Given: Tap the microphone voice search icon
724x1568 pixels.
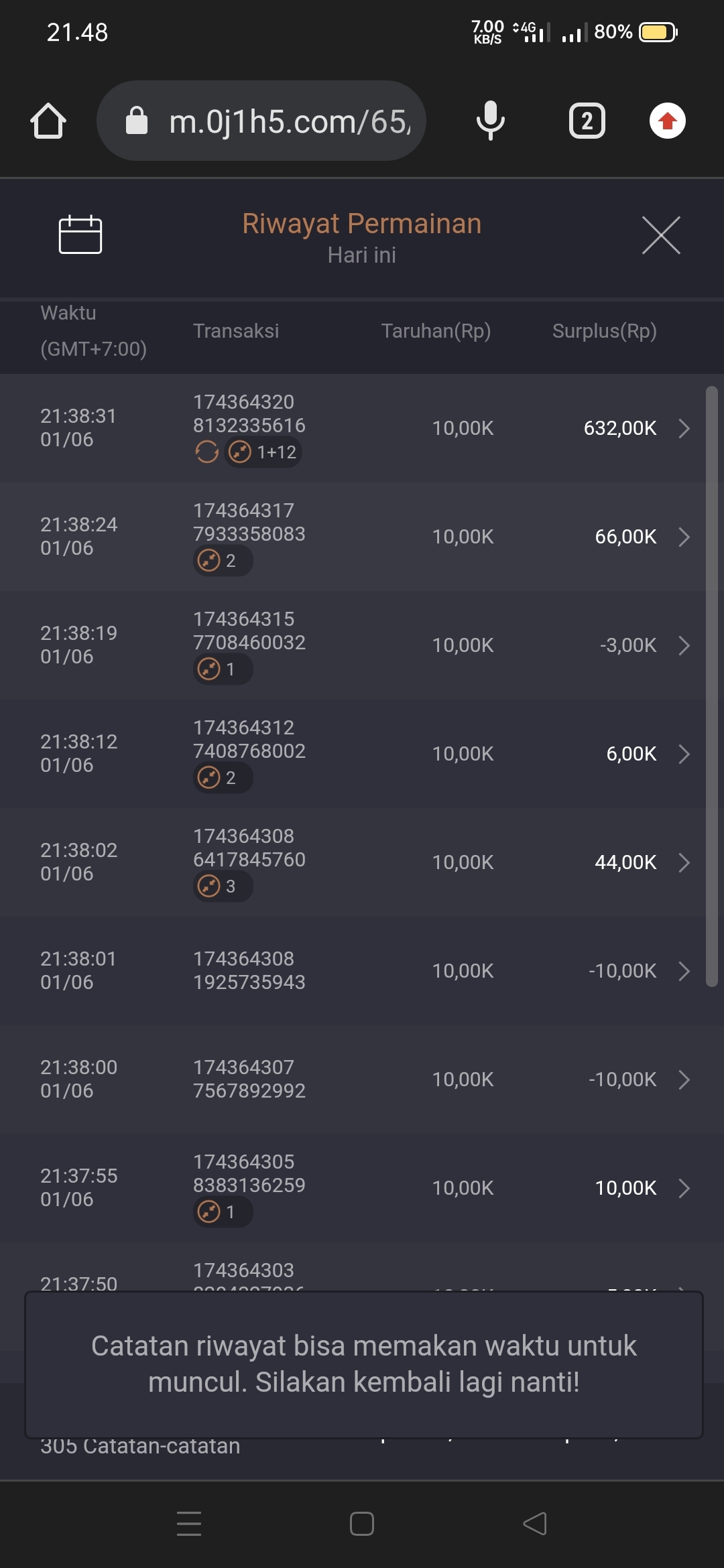Looking at the screenshot, I should click(x=490, y=121).
